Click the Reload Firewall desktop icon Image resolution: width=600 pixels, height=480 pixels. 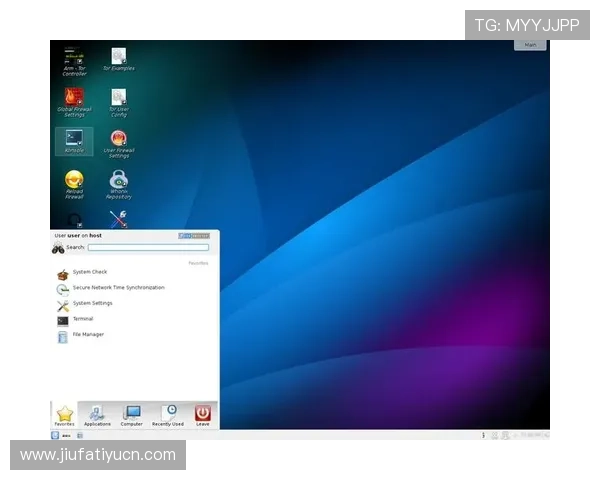tap(74, 181)
